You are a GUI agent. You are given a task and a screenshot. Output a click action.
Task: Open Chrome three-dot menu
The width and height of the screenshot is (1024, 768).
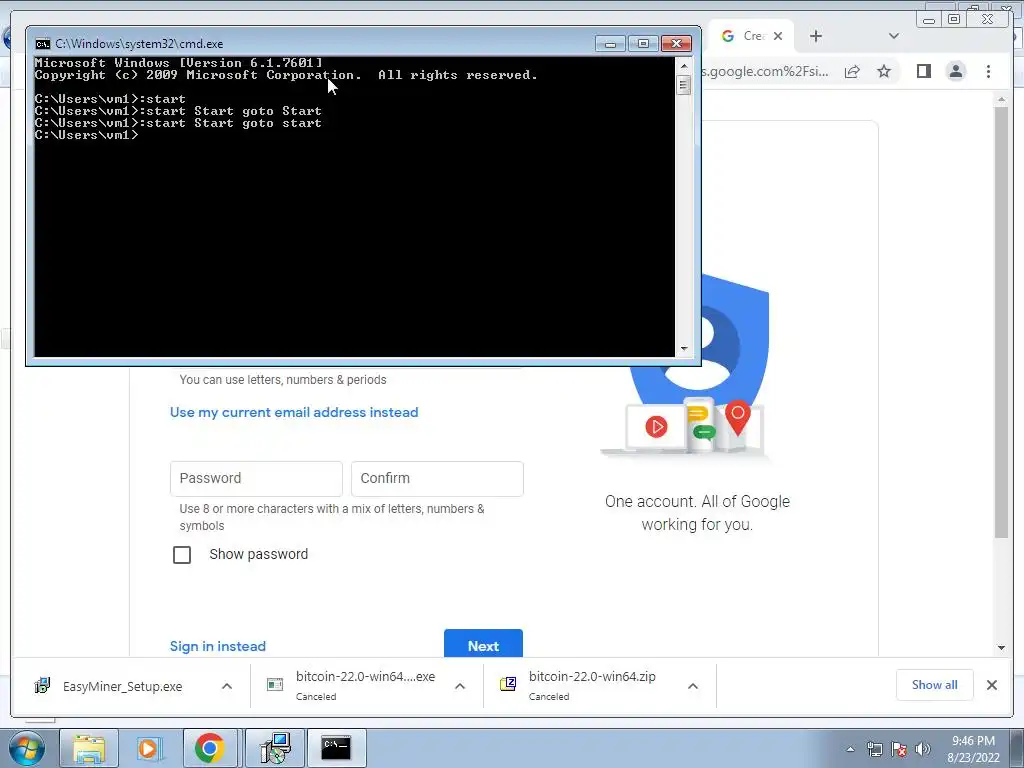tap(988, 71)
